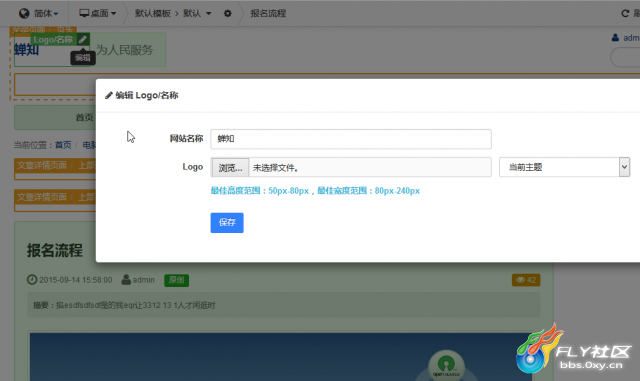Click the blue 保存 button
Image resolution: width=640 pixels, height=381 pixels.
(x=227, y=223)
